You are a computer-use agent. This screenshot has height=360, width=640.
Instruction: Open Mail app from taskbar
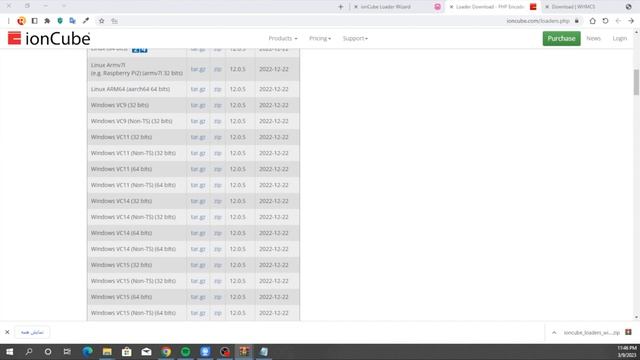tap(146, 351)
